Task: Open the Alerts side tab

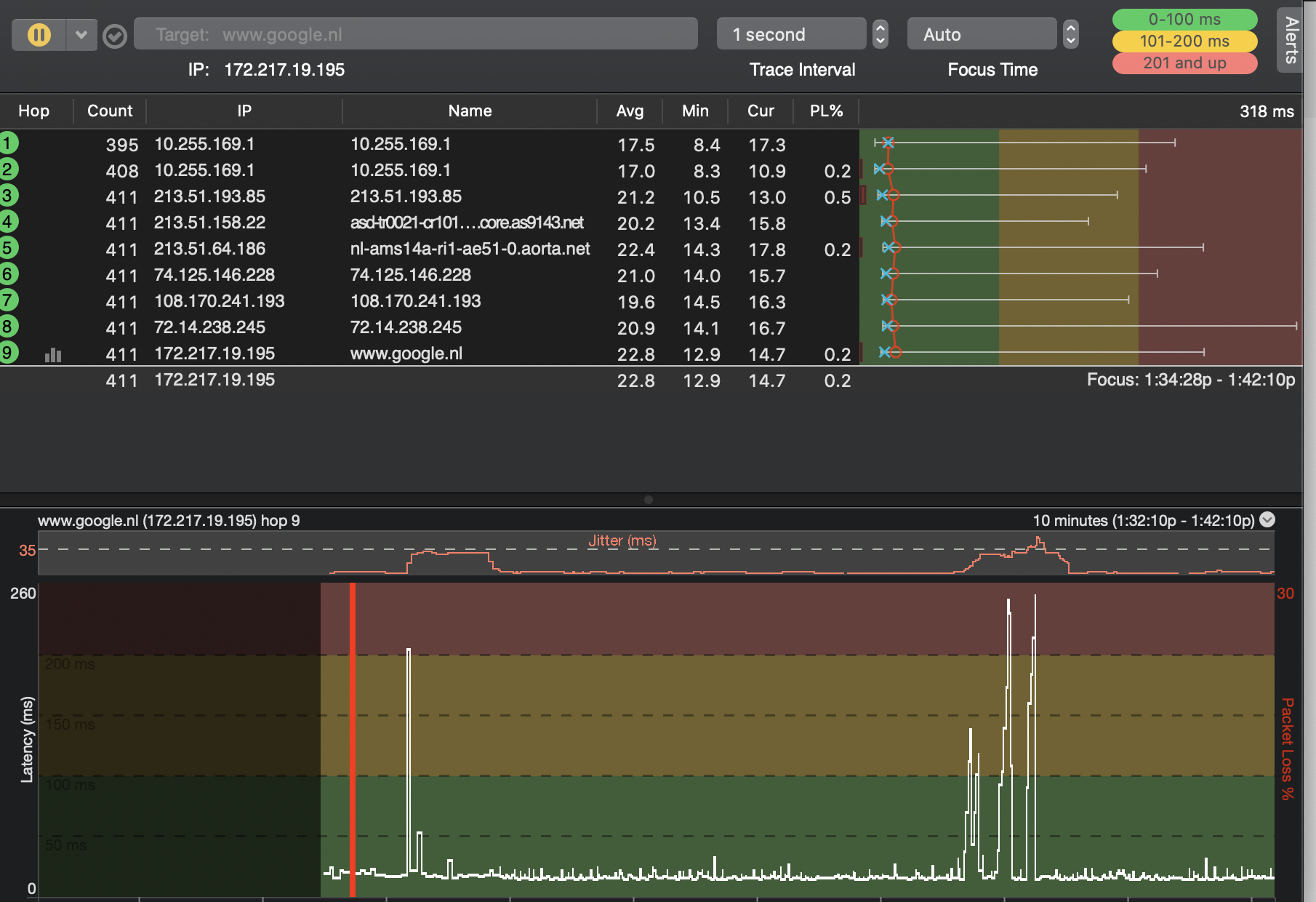Action: 1291,40
